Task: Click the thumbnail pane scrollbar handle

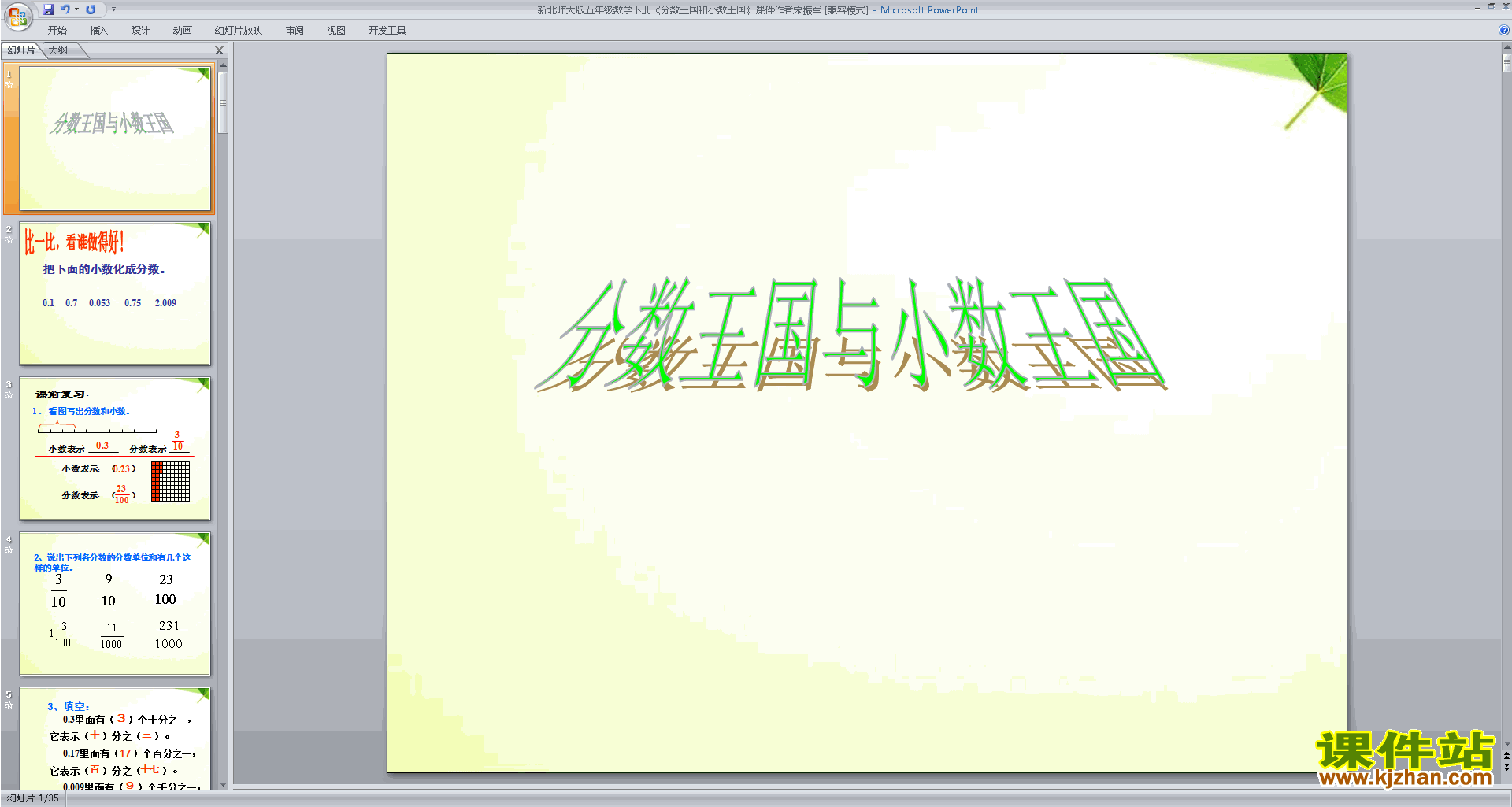Action: [x=224, y=103]
